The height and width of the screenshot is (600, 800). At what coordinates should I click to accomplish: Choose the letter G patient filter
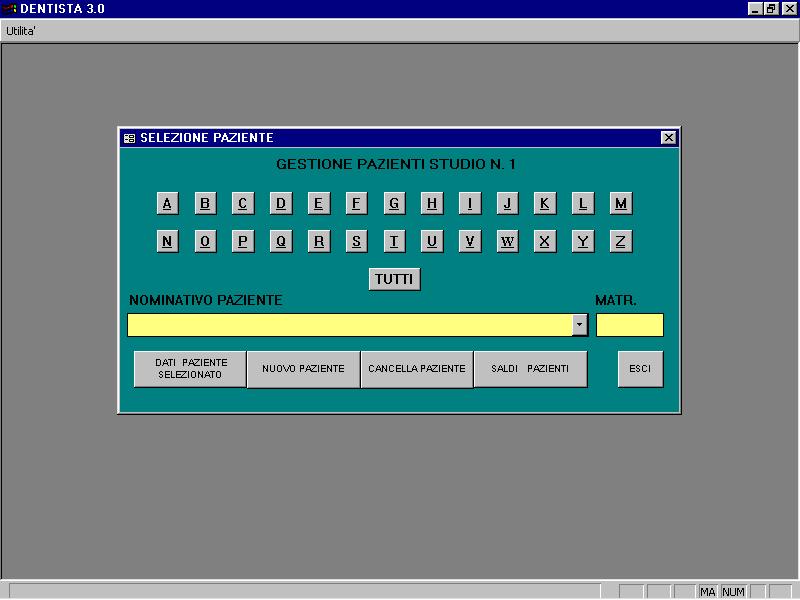[394, 203]
